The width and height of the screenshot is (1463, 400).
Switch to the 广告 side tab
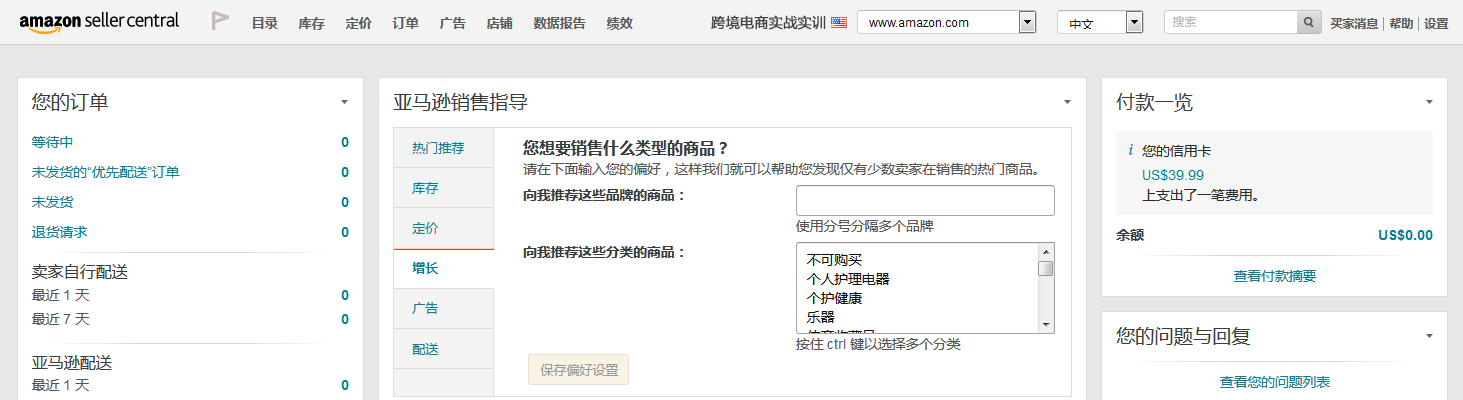425,308
